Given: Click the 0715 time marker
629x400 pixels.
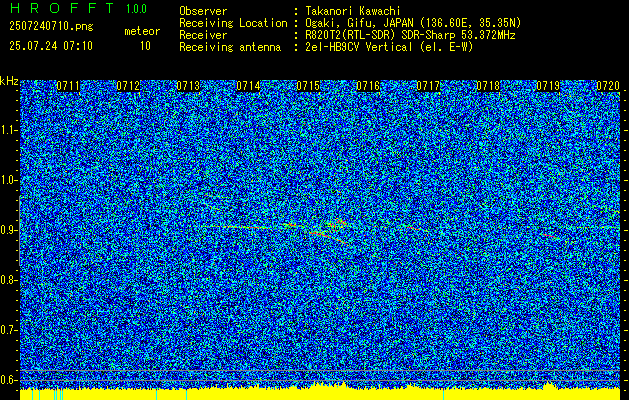Looking at the screenshot, I should (x=308, y=86).
